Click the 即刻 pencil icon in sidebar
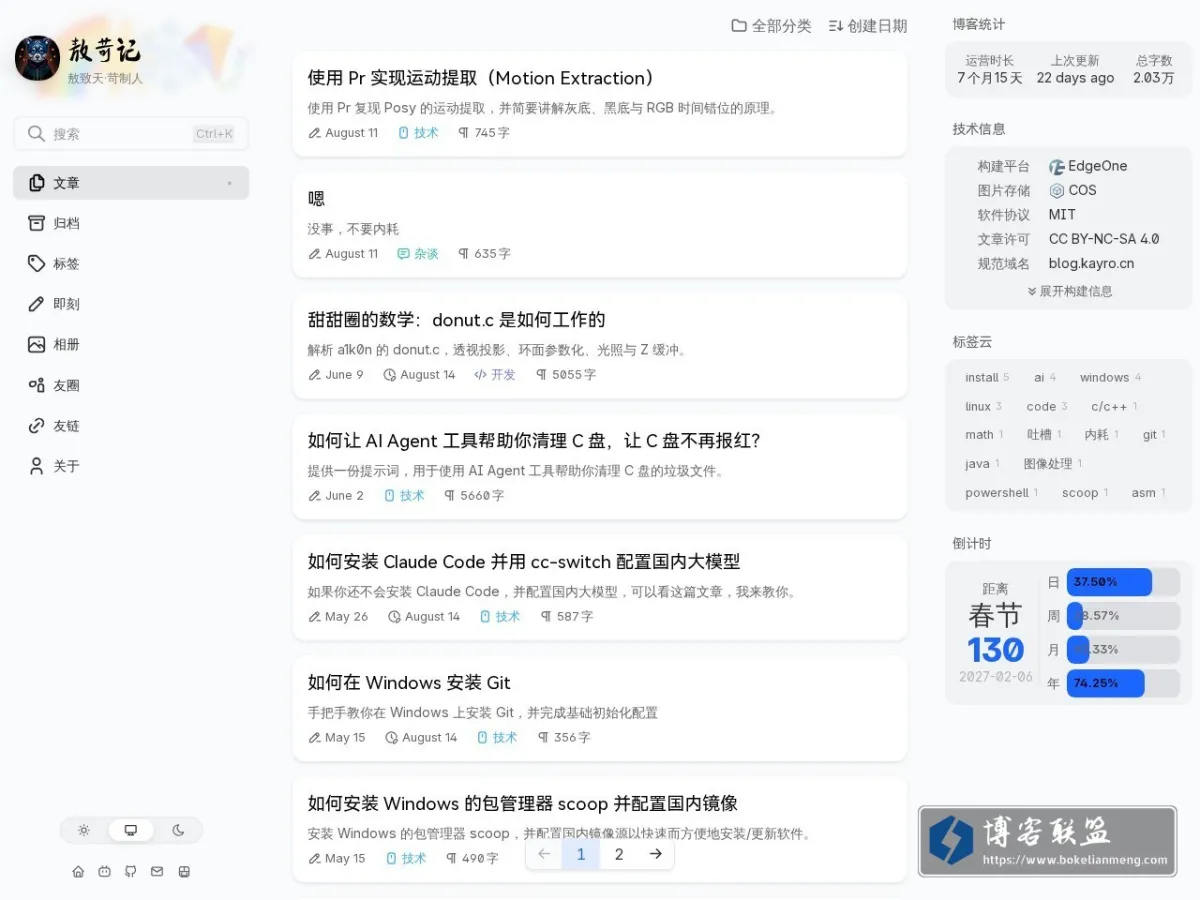This screenshot has width=1200, height=900. point(37,304)
